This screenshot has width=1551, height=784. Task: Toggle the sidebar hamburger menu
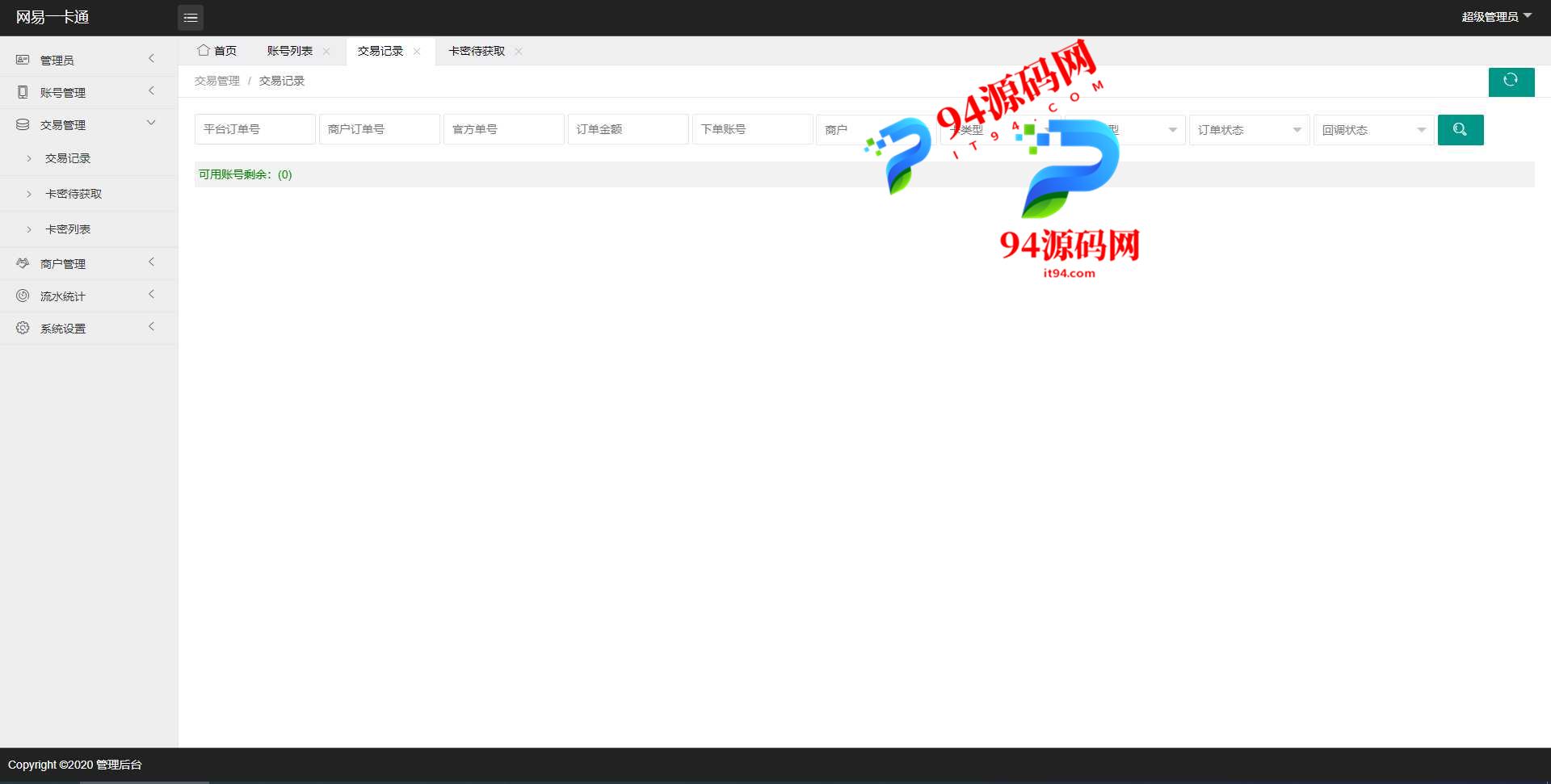(191, 18)
